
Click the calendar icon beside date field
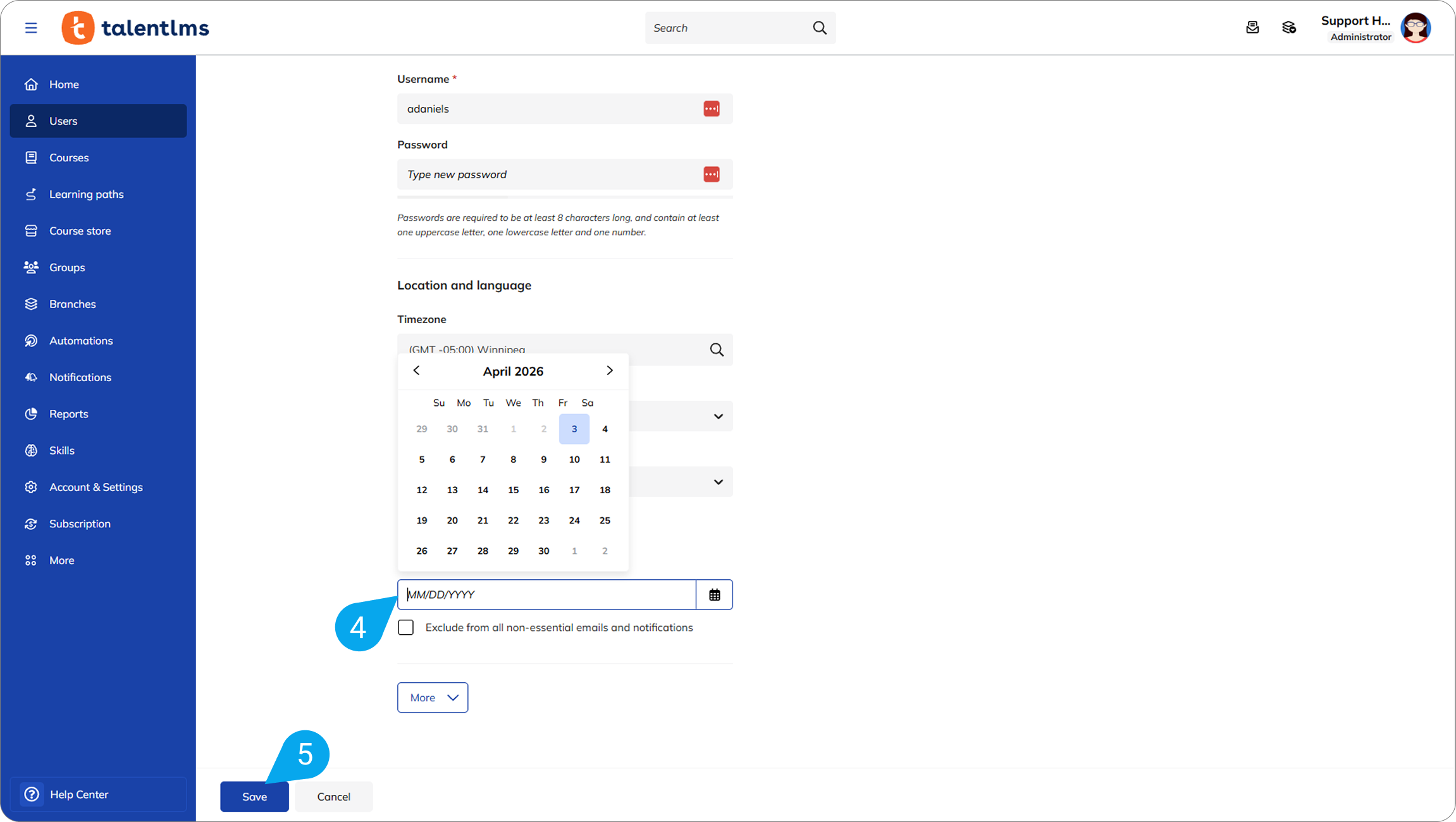tap(714, 594)
